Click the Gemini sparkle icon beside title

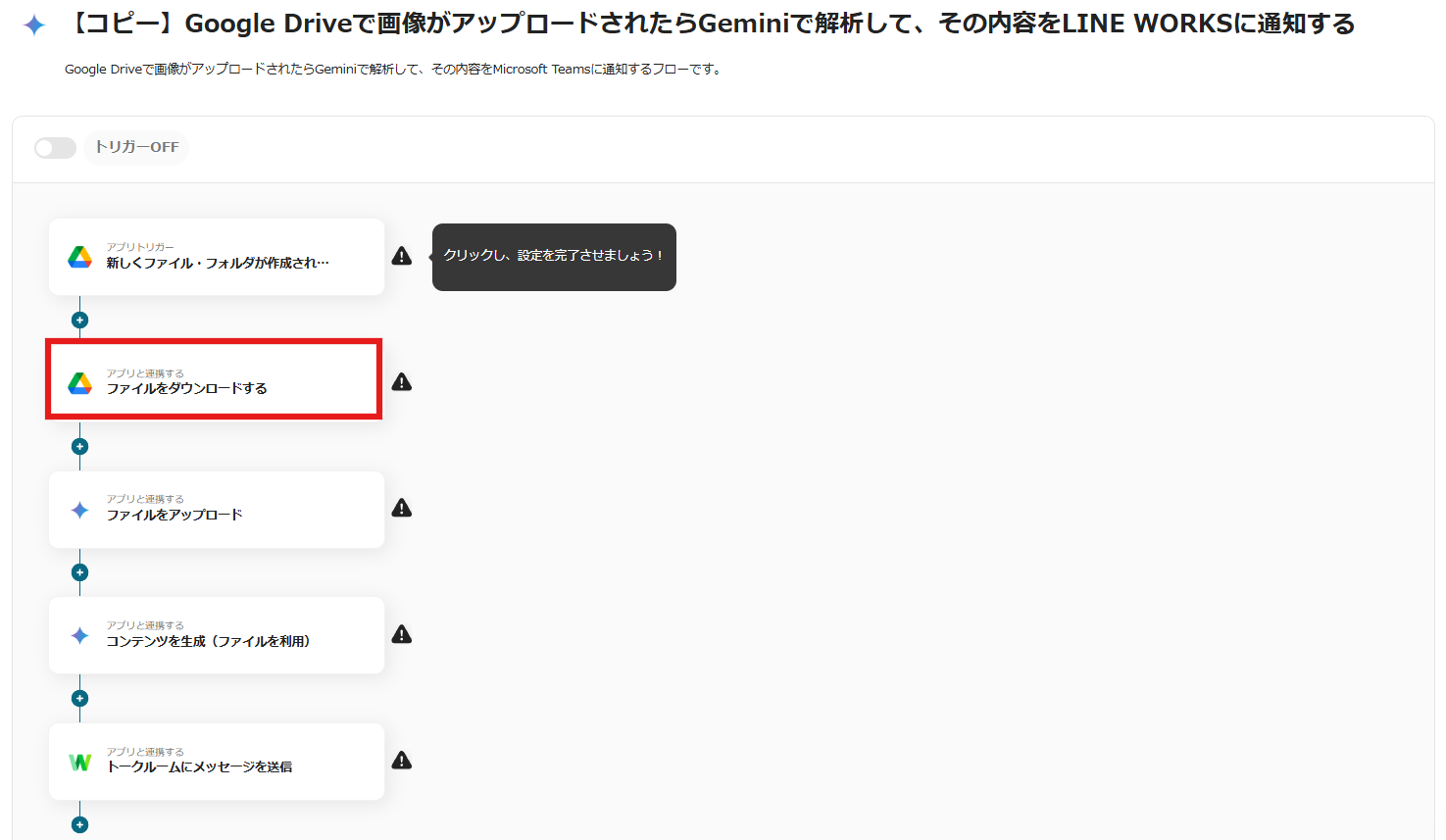(34, 25)
